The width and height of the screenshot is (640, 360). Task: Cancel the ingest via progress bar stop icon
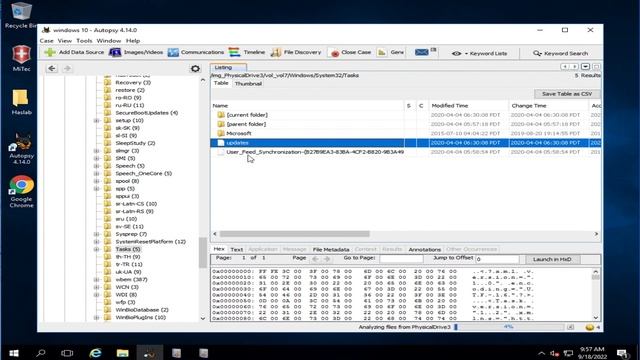[570, 327]
